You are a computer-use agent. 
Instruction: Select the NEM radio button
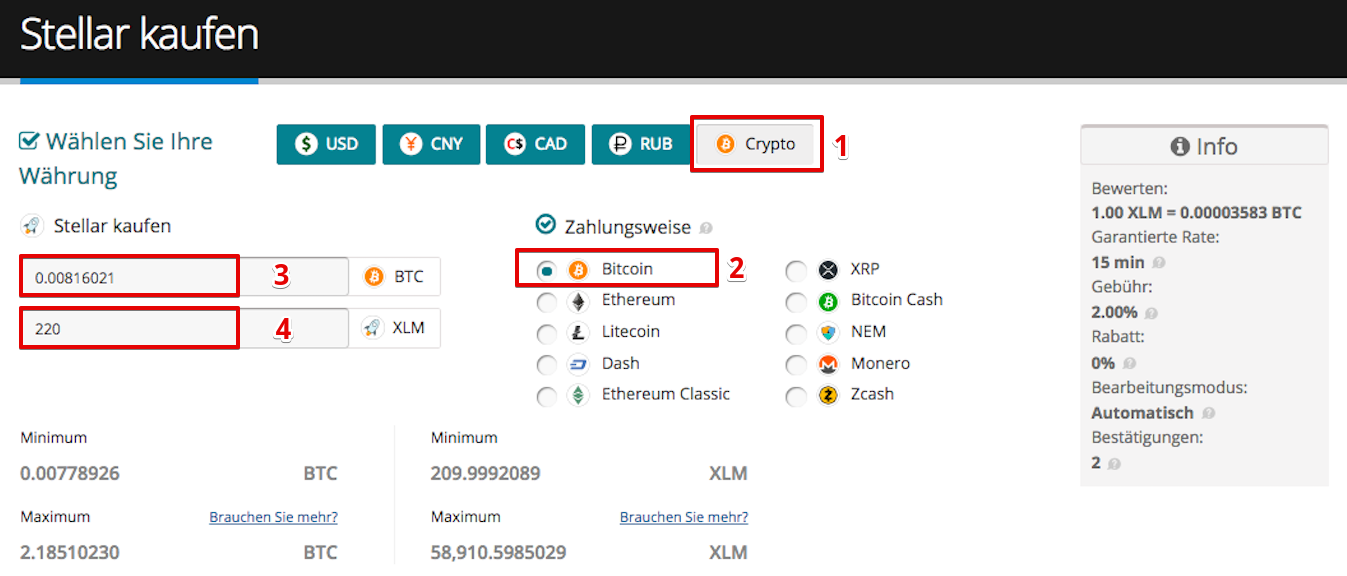point(796,334)
